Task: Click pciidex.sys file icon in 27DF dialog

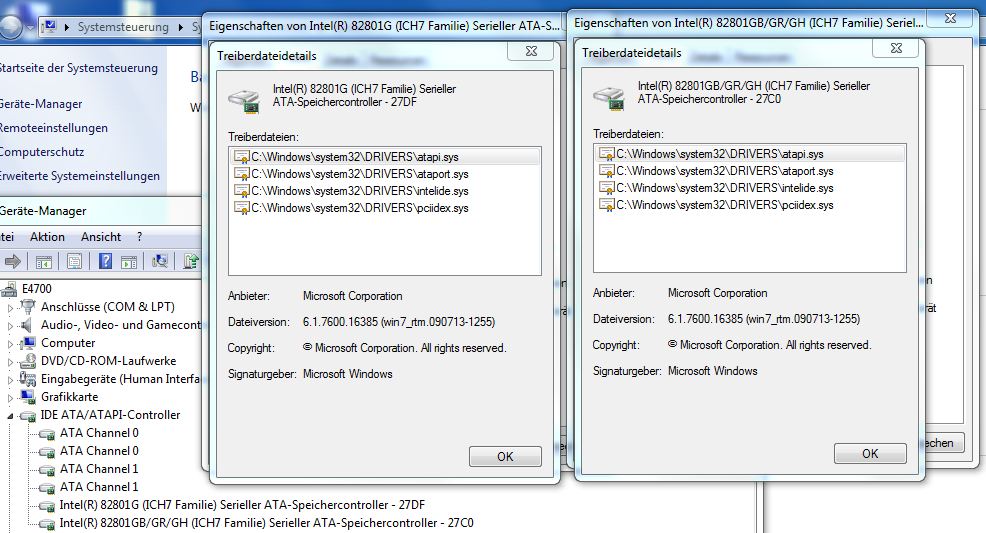Action: [x=241, y=207]
